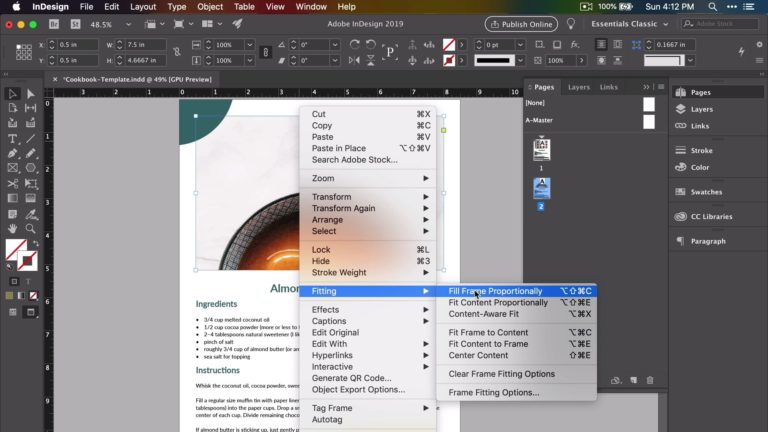Select the Type tool
768x432 pixels.
(12, 139)
